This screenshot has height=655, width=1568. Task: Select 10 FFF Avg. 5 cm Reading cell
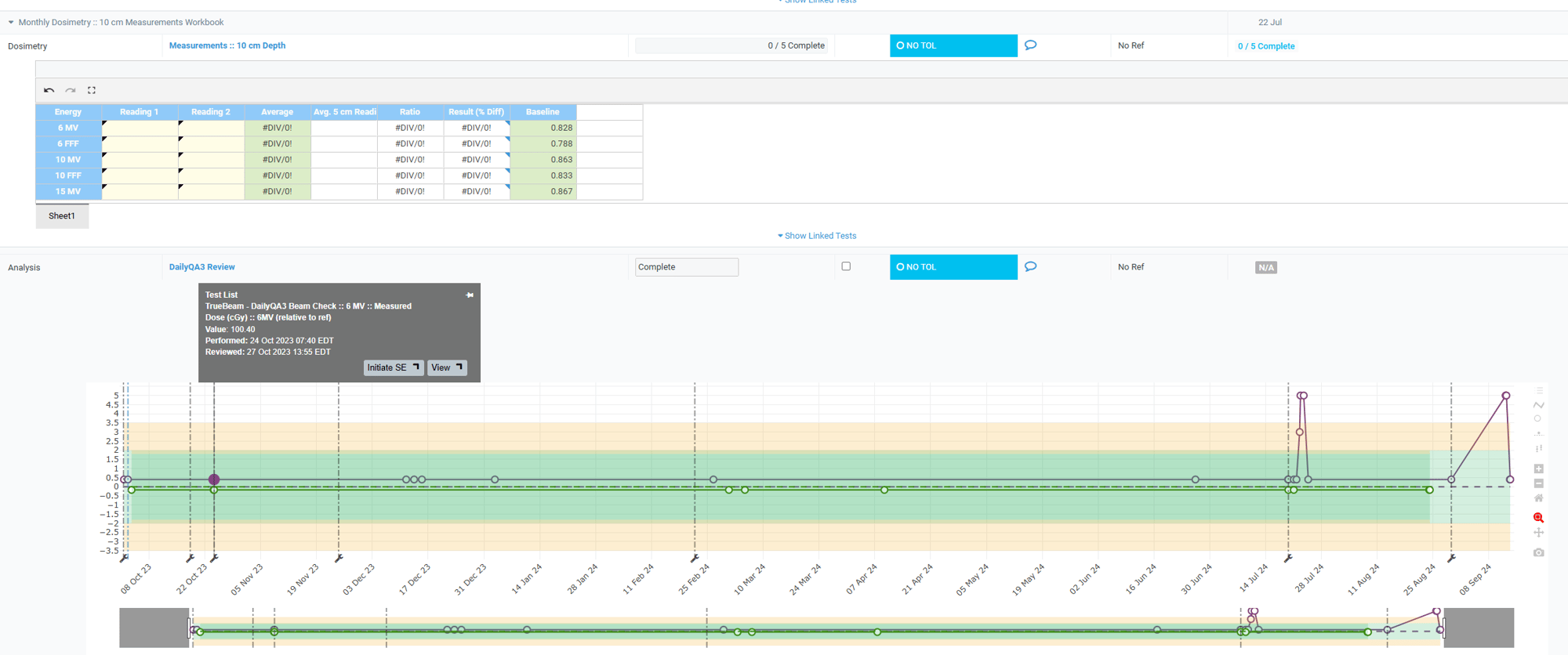tap(344, 176)
